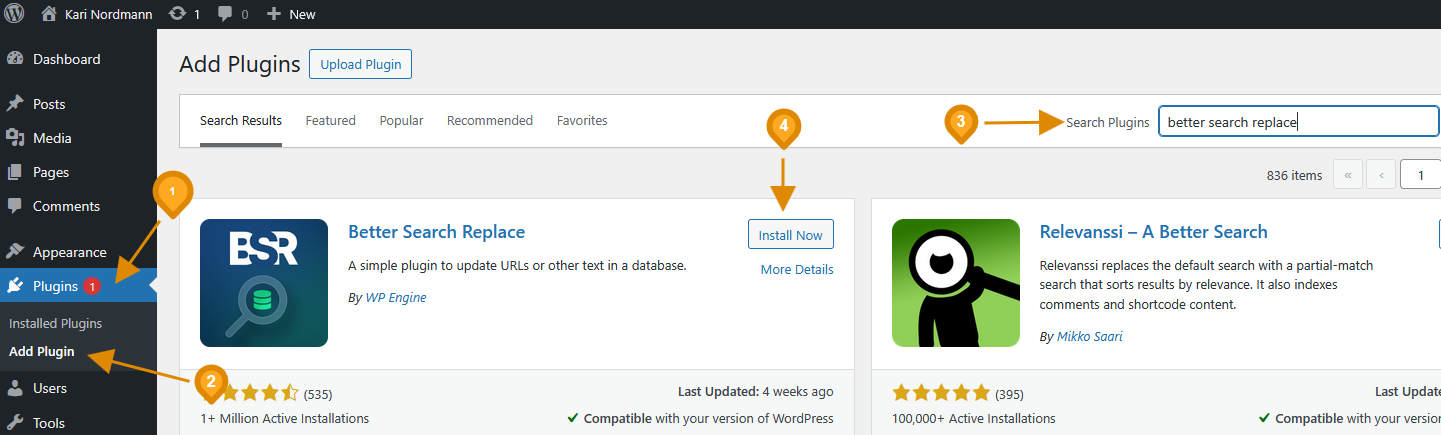Open Better Search Replace title link

436,232
